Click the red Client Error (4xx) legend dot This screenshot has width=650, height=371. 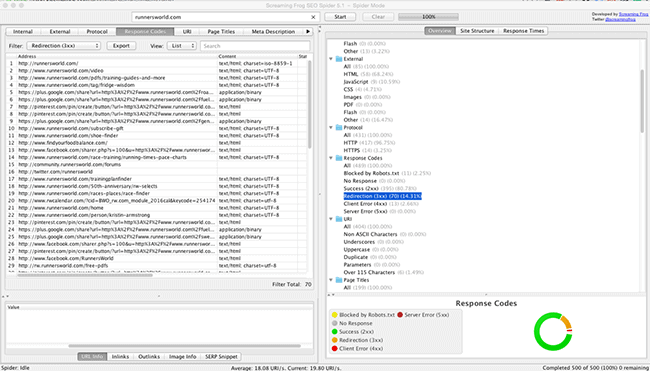tap(335, 349)
